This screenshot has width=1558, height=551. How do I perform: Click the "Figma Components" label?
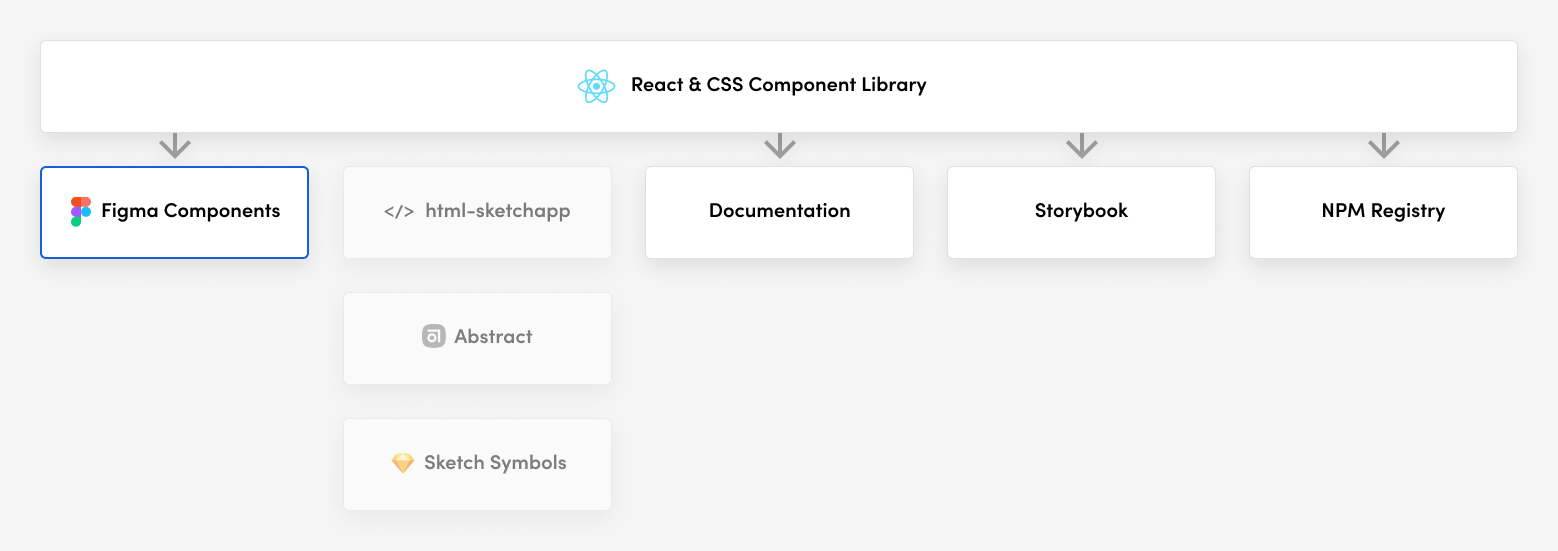[x=191, y=211]
